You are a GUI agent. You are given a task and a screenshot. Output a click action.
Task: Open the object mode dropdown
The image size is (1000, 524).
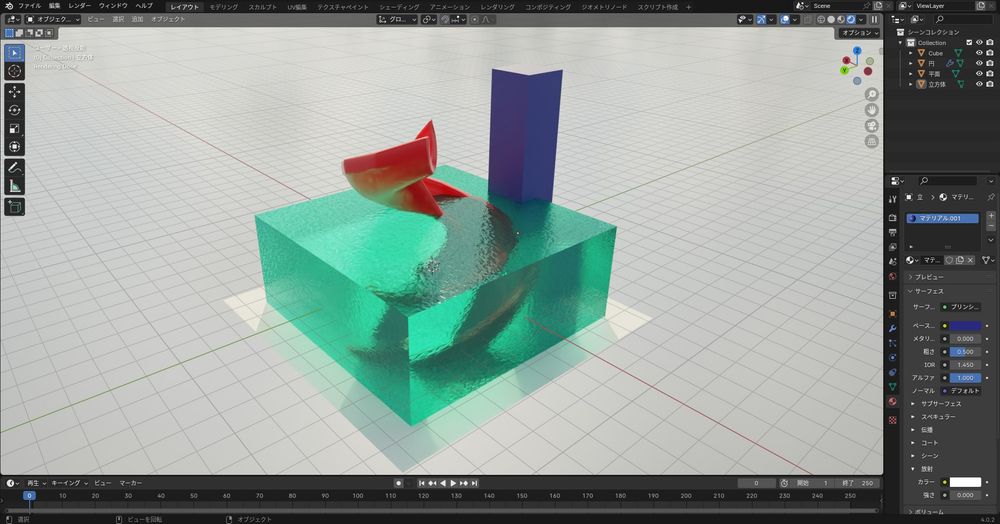coord(54,20)
